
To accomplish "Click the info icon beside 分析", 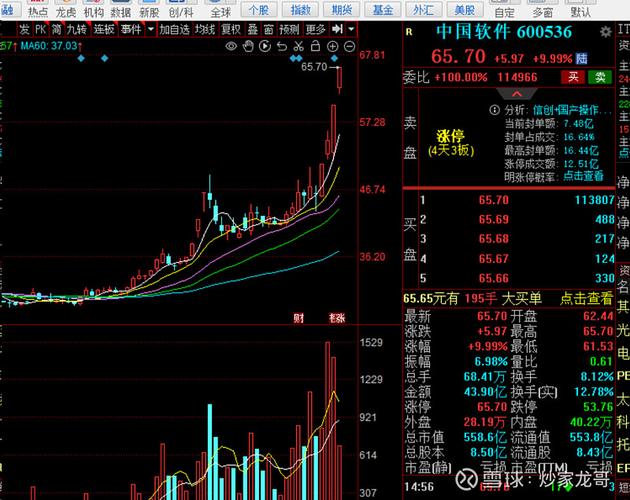I will click(x=495, y=110).
